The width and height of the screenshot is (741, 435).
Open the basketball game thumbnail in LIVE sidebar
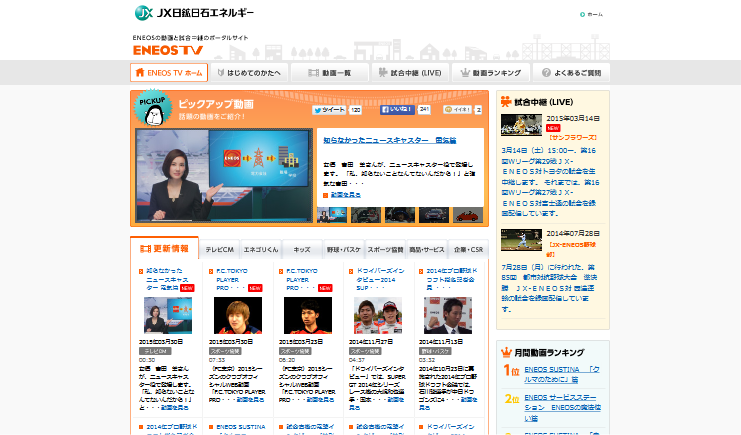pyautogui.click(x=521, y=125)
